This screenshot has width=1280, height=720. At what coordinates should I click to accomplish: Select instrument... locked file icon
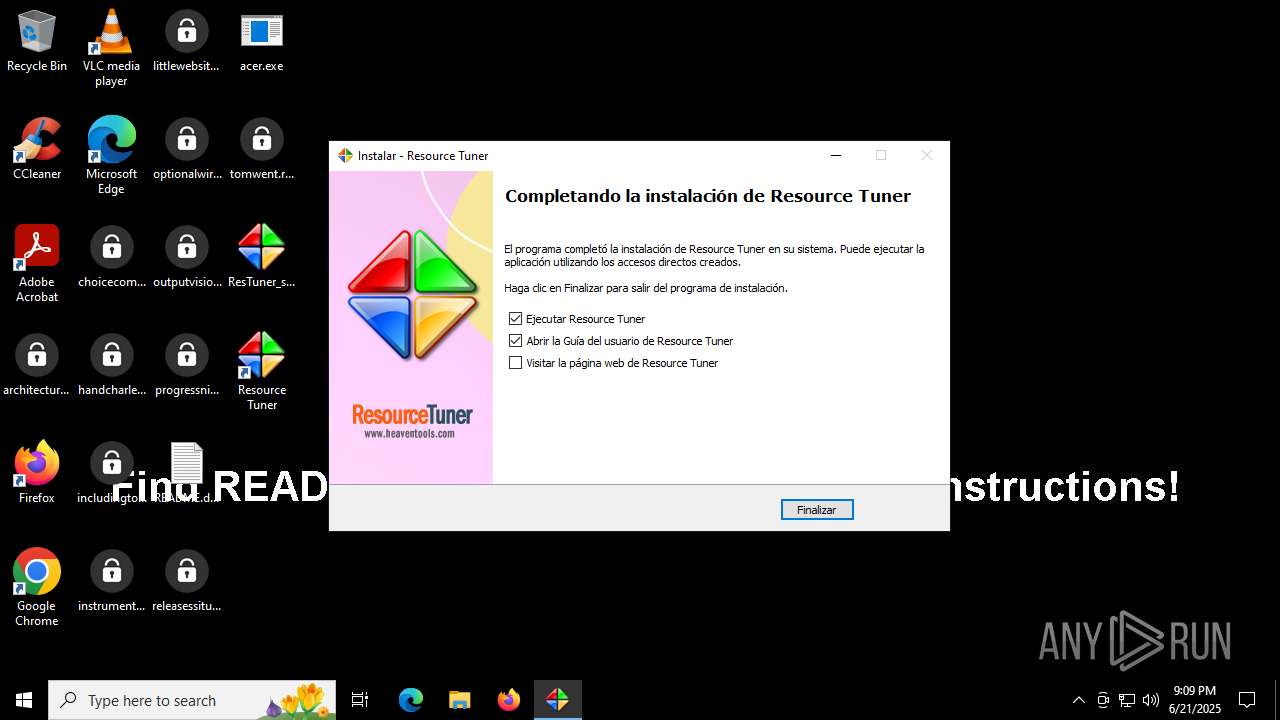(111, 581)
